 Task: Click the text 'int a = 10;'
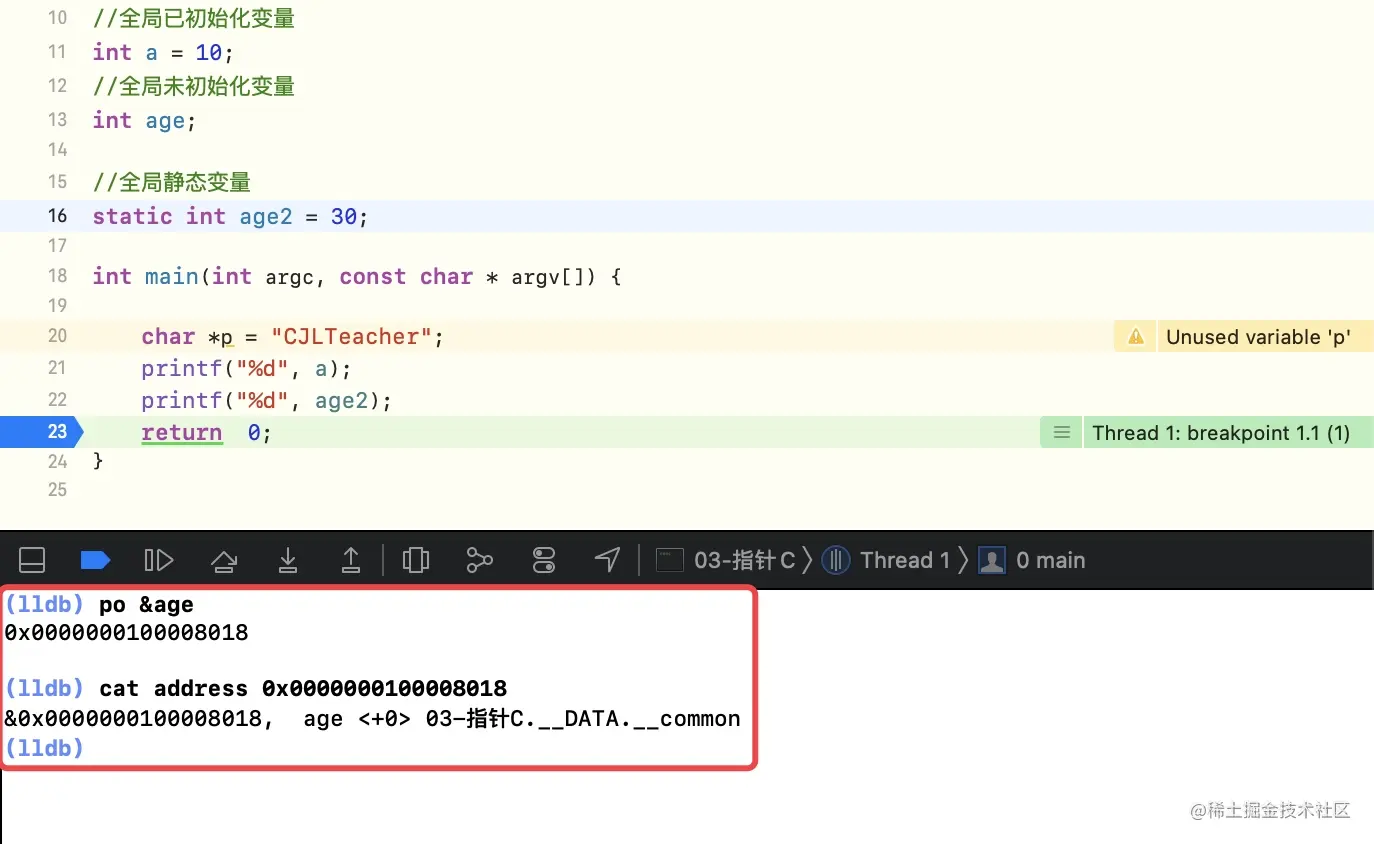(163, 52)
